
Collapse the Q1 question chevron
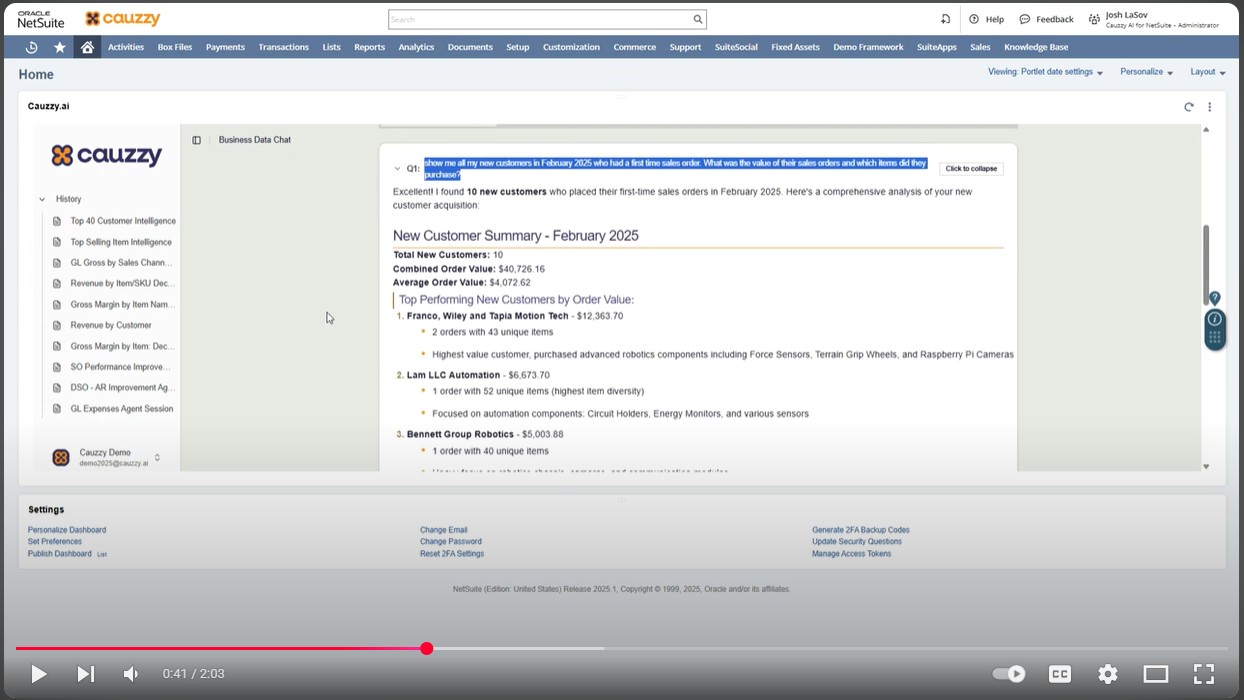click(x=398, y=169)
